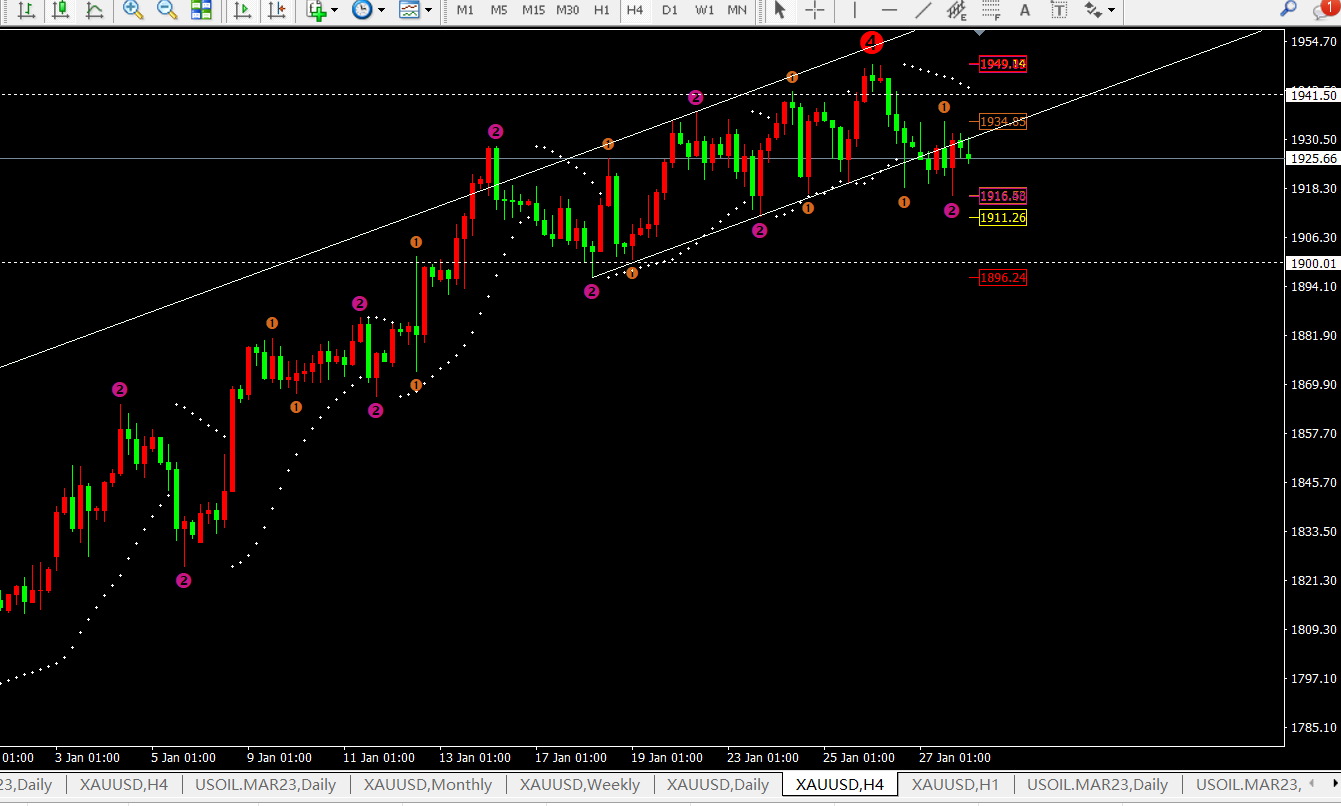This screenshot has height=806, width=1341.
Task: Set timeframe to M30
Action: point(567,11)
